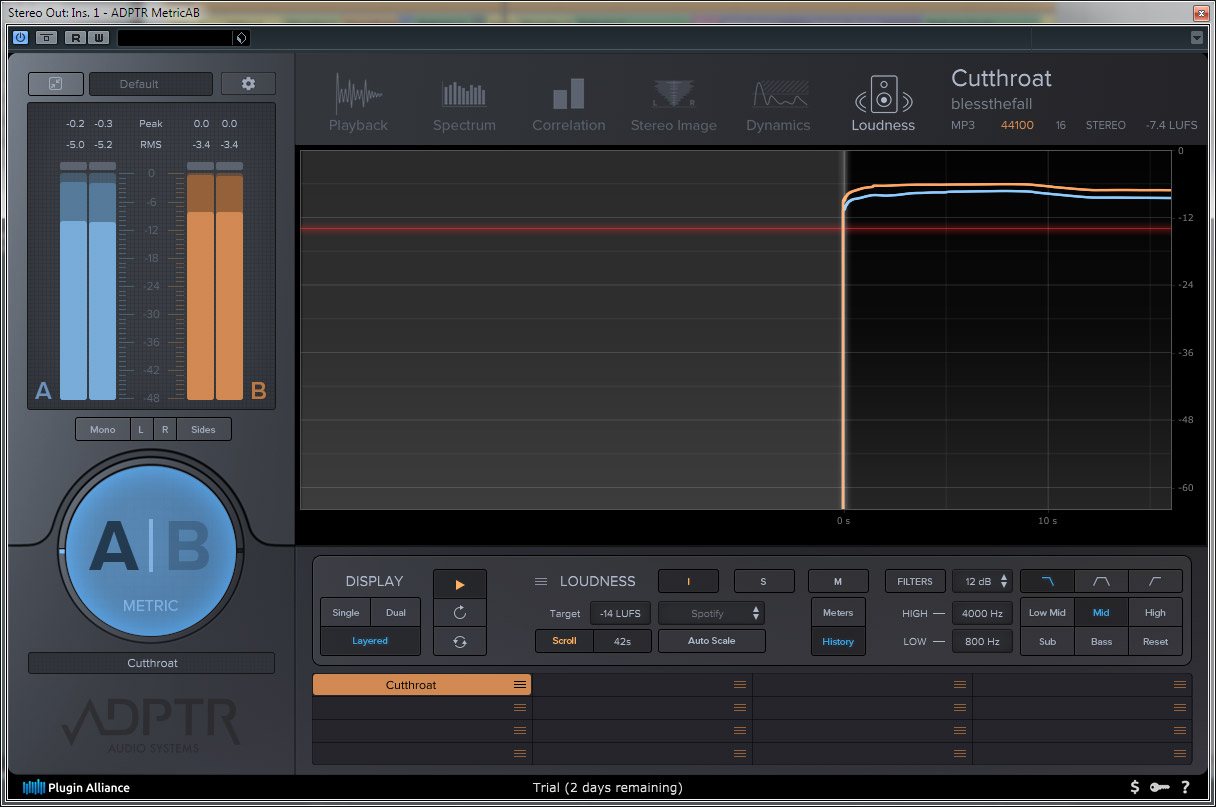Click the Read automation R button
This screenshot has width=1216, height=807.
tap(75, 38)
